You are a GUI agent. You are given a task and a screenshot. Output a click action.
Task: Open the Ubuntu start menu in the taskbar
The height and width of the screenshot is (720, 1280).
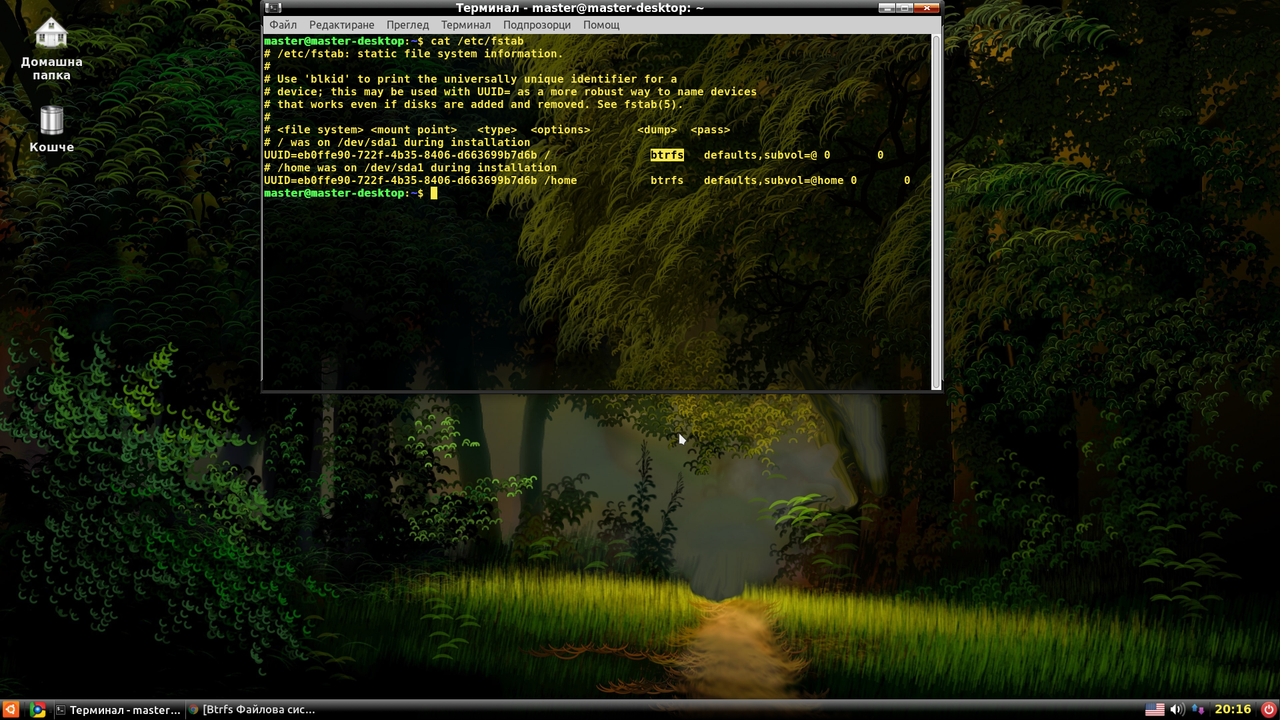(x=11, y=710)
